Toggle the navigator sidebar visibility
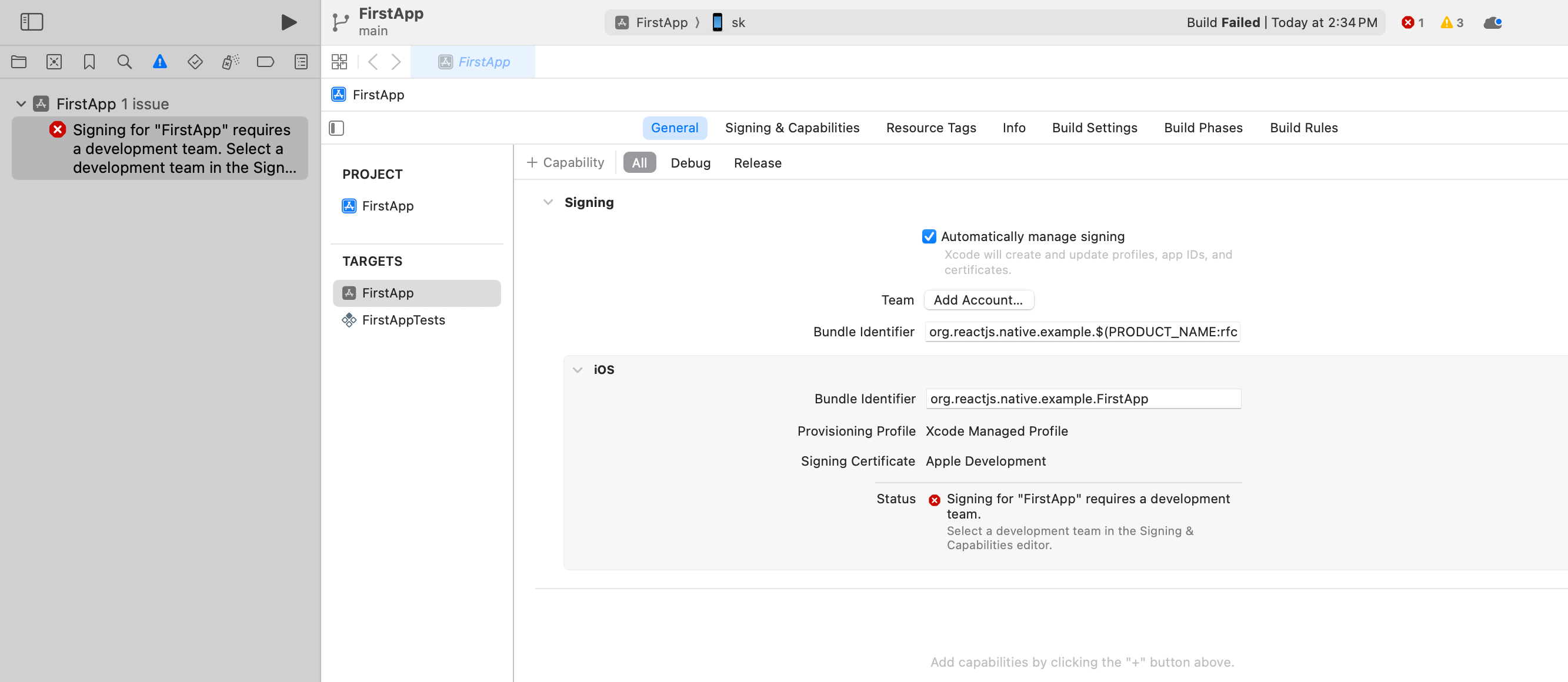1568x682 pixels. pyautogui.click(x=32, y=22)
